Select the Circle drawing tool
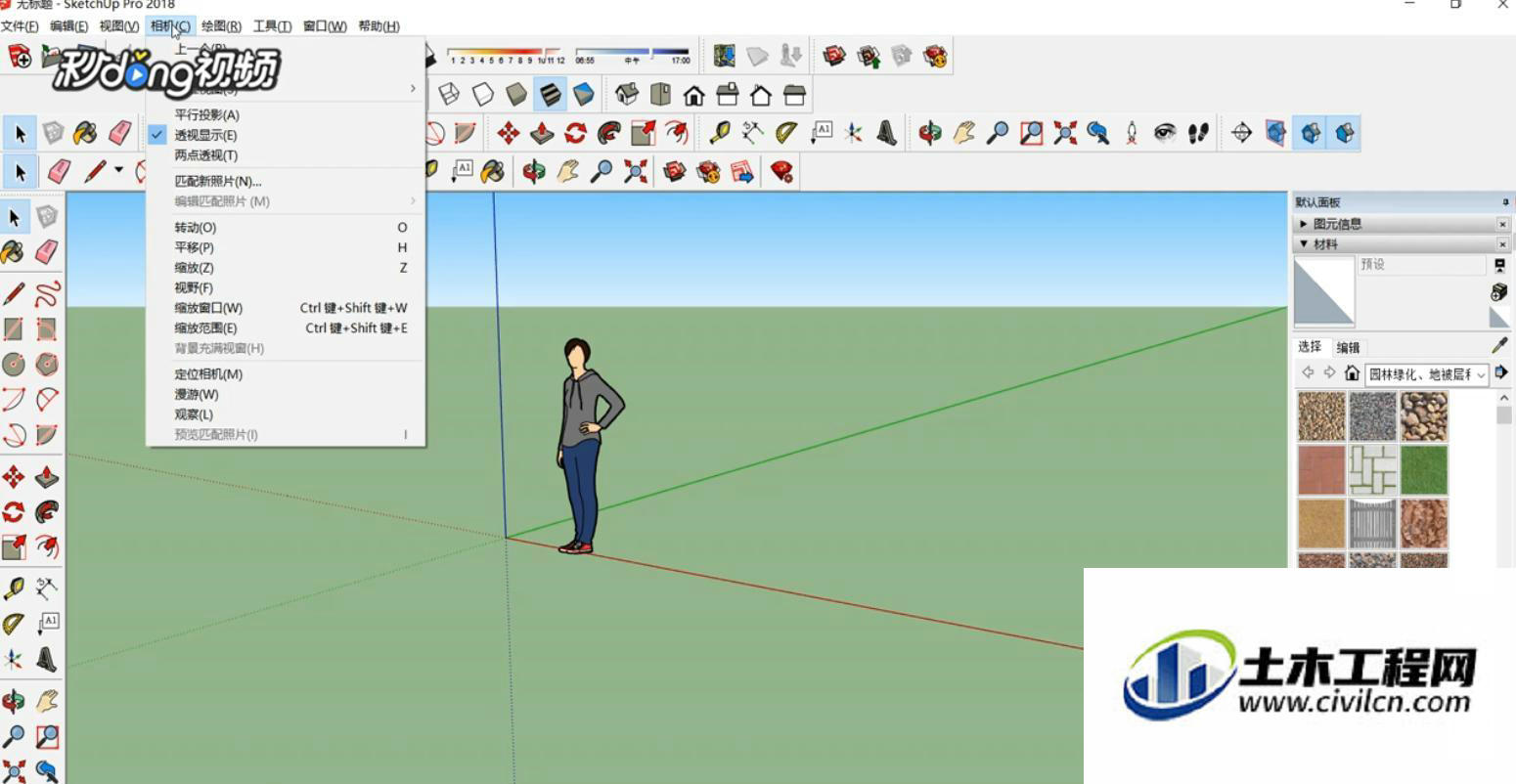This screenshot has height=784, width=1516. (14, 365)
